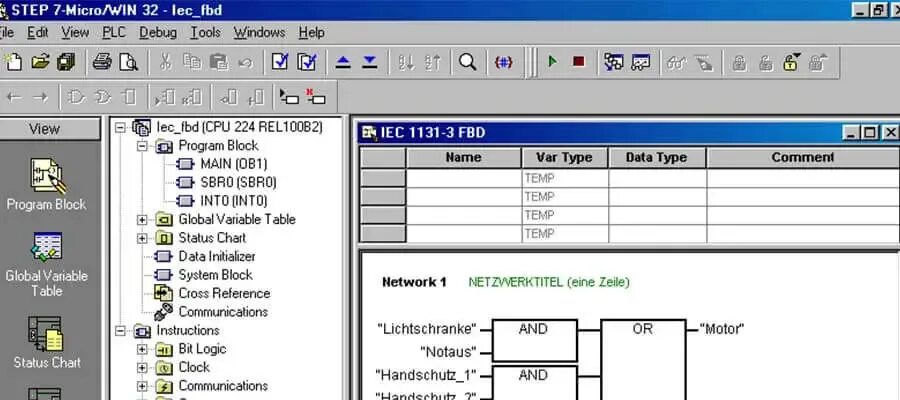Click the Compile checkmark icon
The image size is (900, 400).
point(280,61)
